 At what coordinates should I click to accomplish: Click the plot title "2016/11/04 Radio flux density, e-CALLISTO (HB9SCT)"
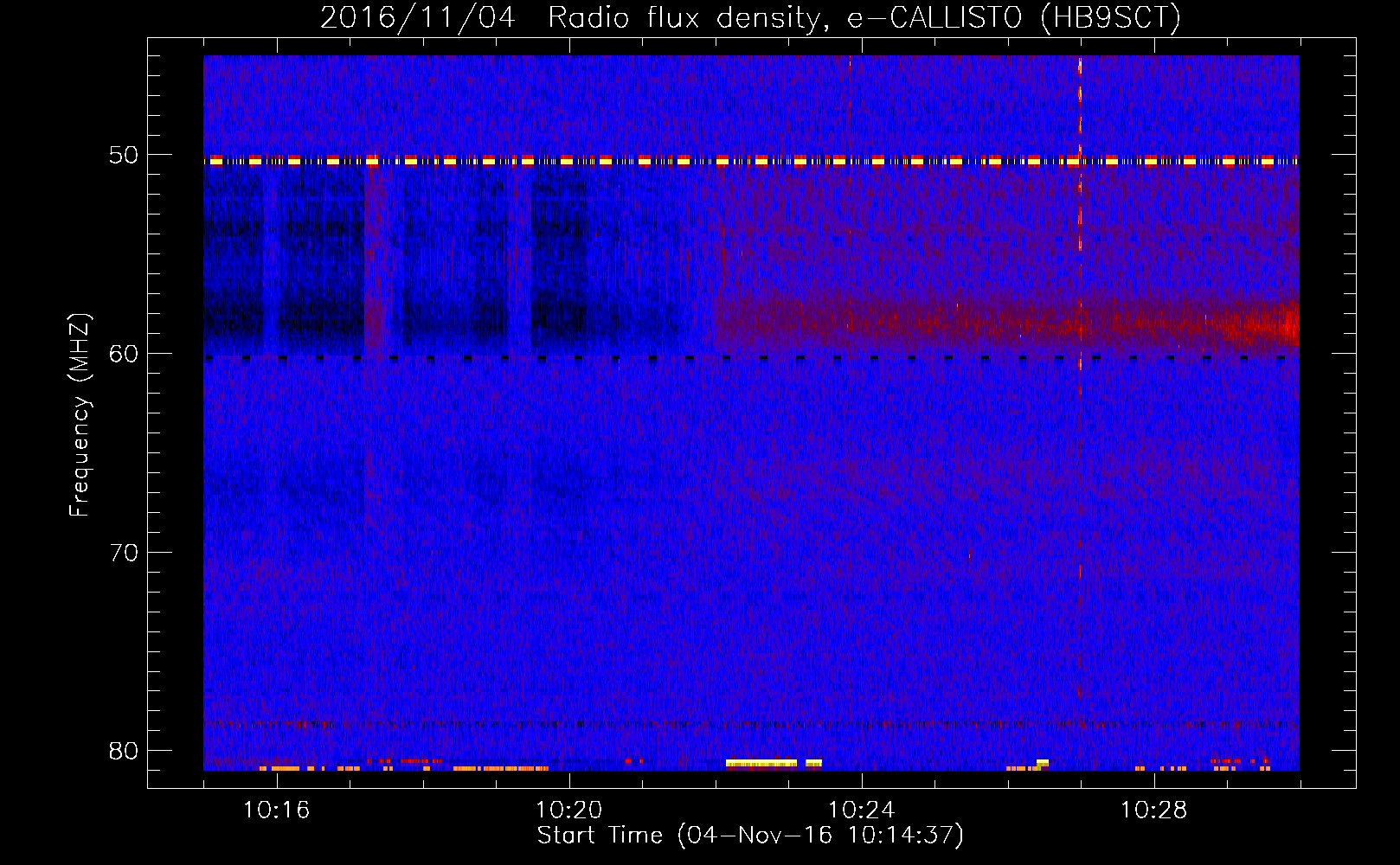point(750,17)
